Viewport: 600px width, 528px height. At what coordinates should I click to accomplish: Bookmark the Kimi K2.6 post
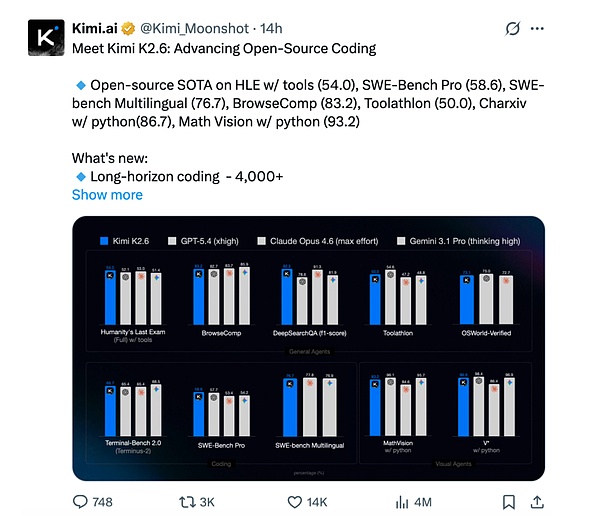(x=509, y=501)
